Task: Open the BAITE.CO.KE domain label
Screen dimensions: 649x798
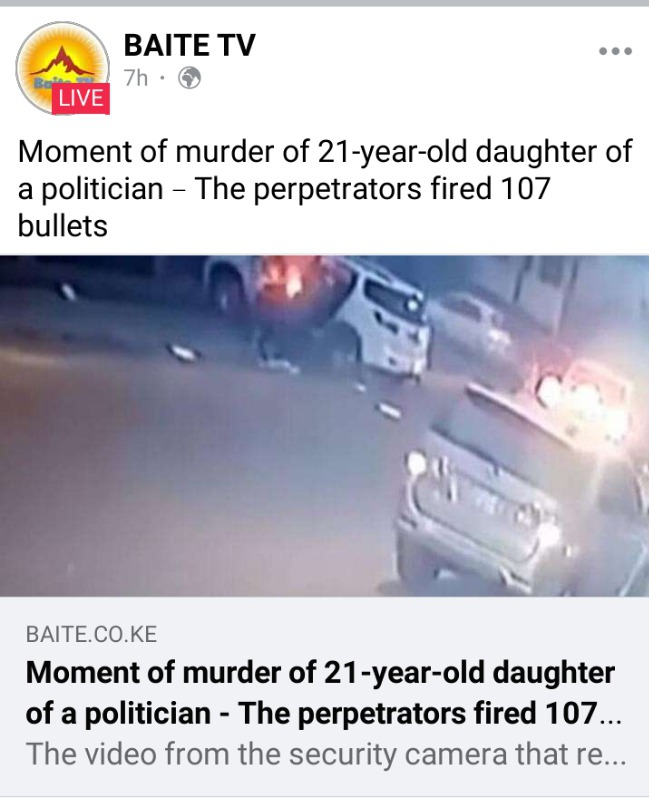Action: pos(92,634)
